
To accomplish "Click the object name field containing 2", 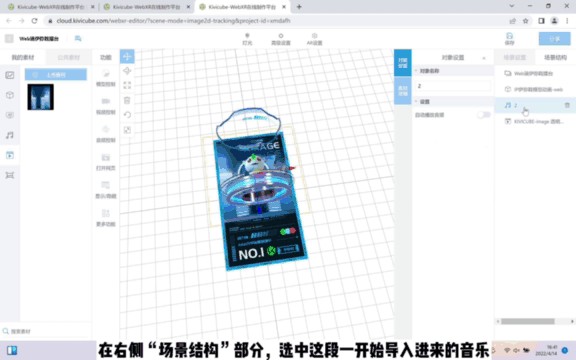I will (453, 86).
